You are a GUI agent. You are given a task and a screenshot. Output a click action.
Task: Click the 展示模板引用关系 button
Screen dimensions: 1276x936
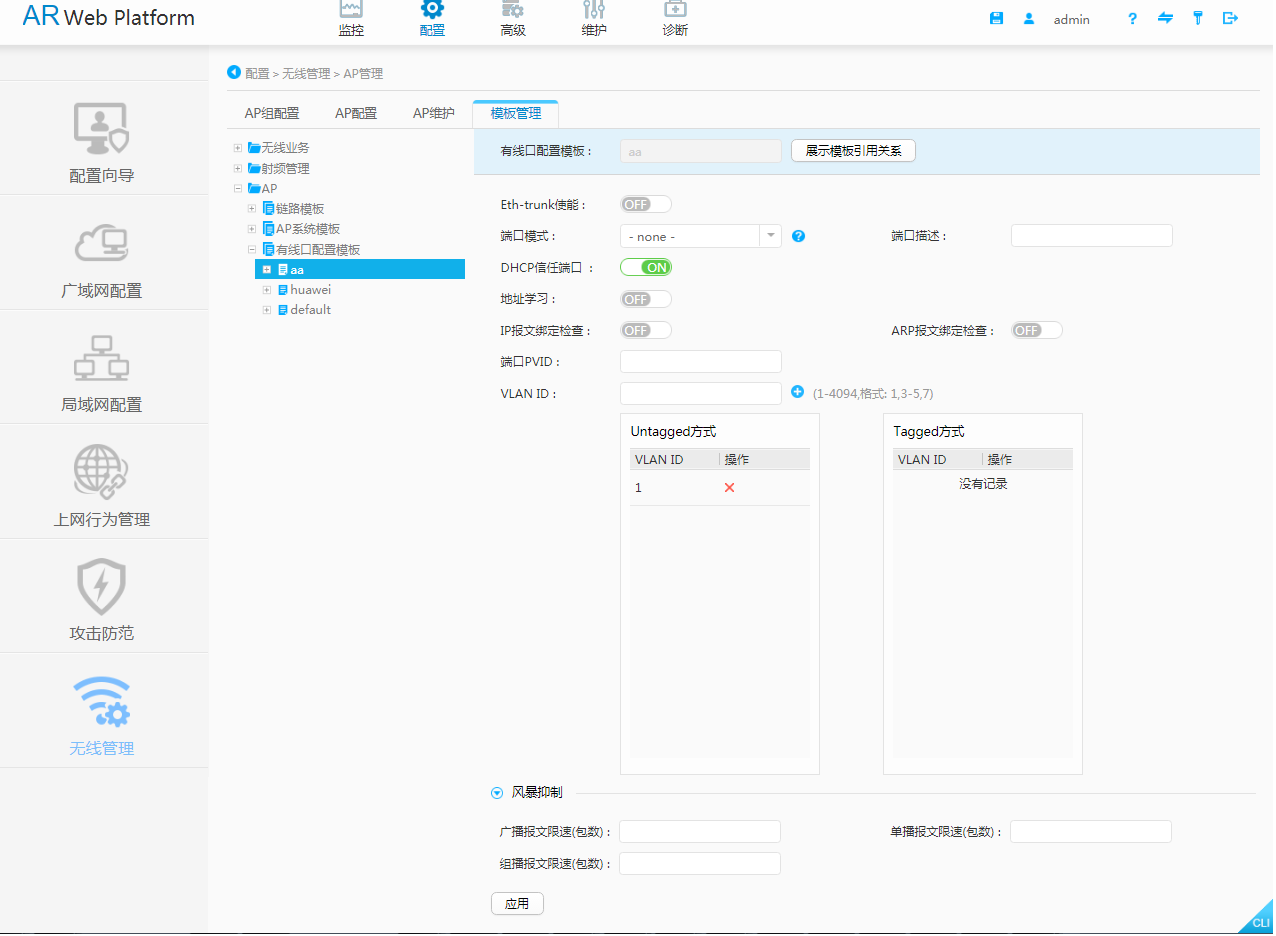coord(852,151)
